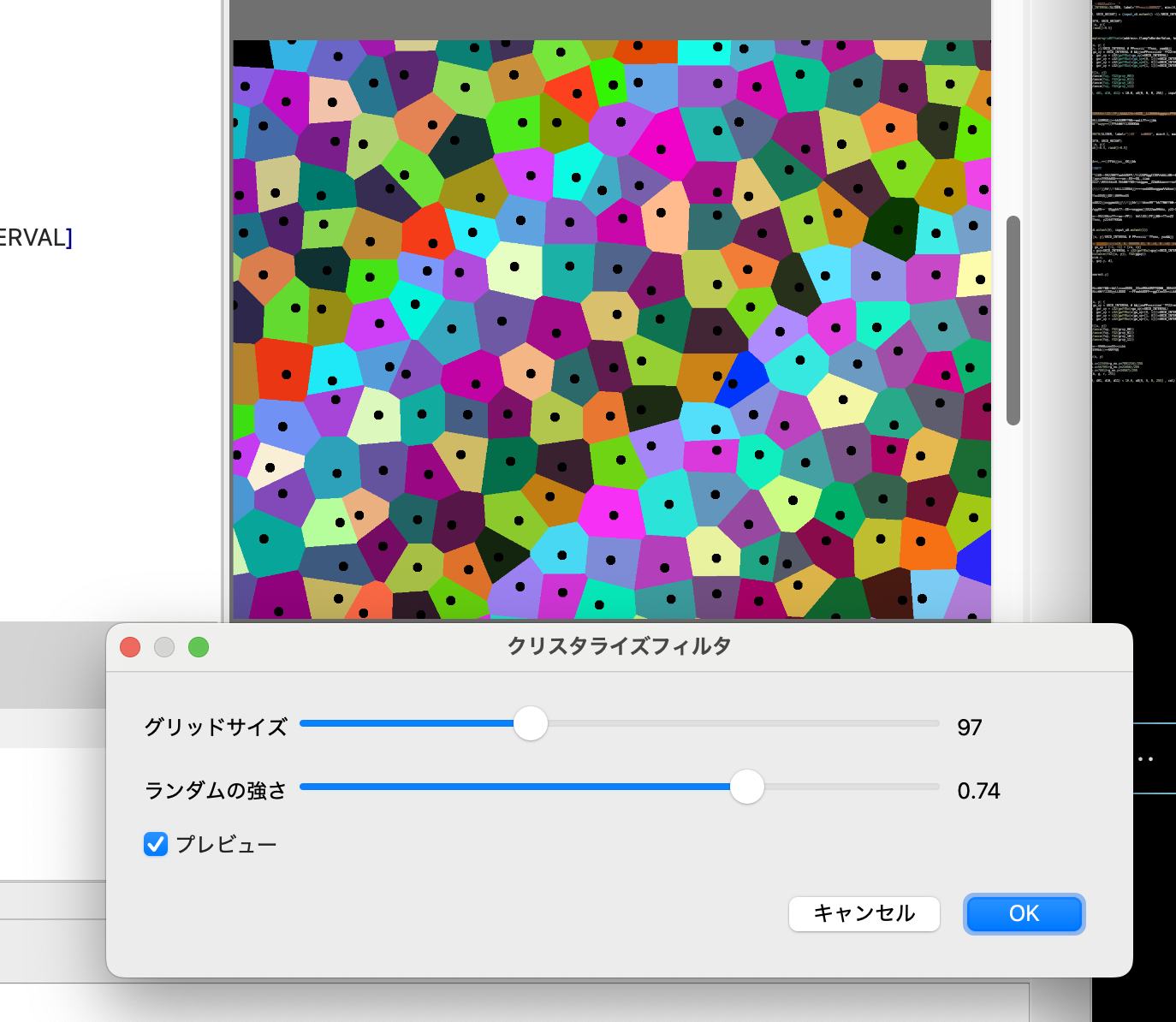Click the value label showing 0.74

coord(980,790)
